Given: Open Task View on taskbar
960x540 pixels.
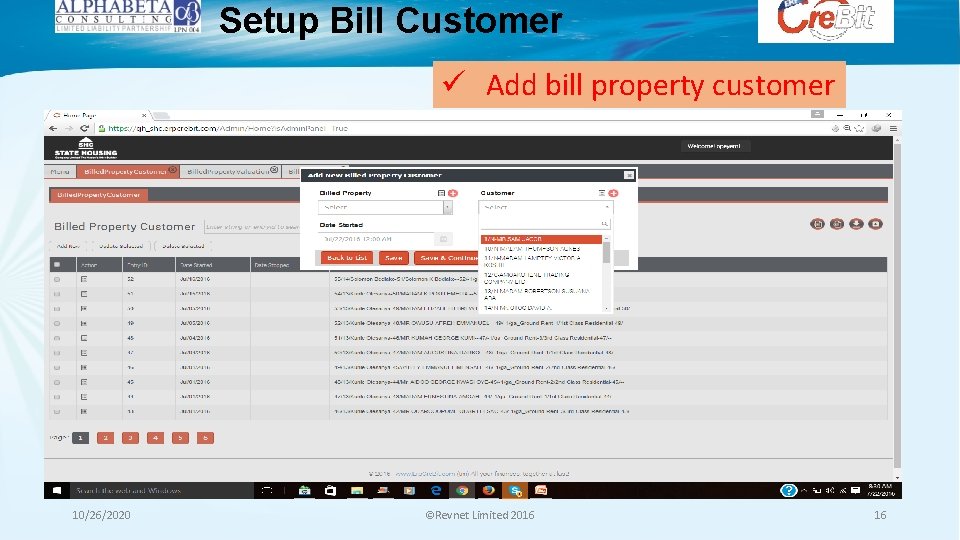Looking at the screenshot, I should point(268,490).
